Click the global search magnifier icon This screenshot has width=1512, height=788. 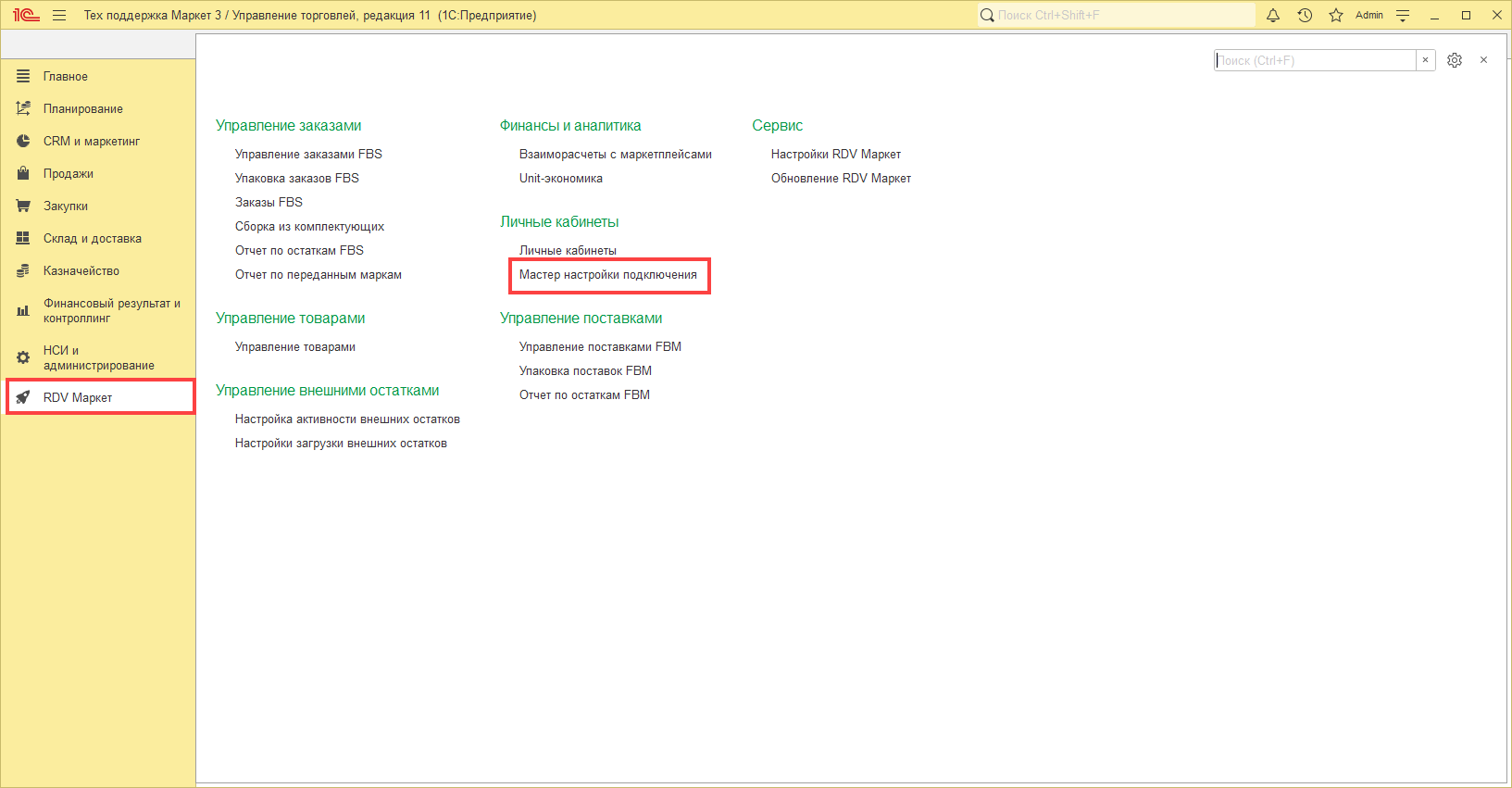987,15
